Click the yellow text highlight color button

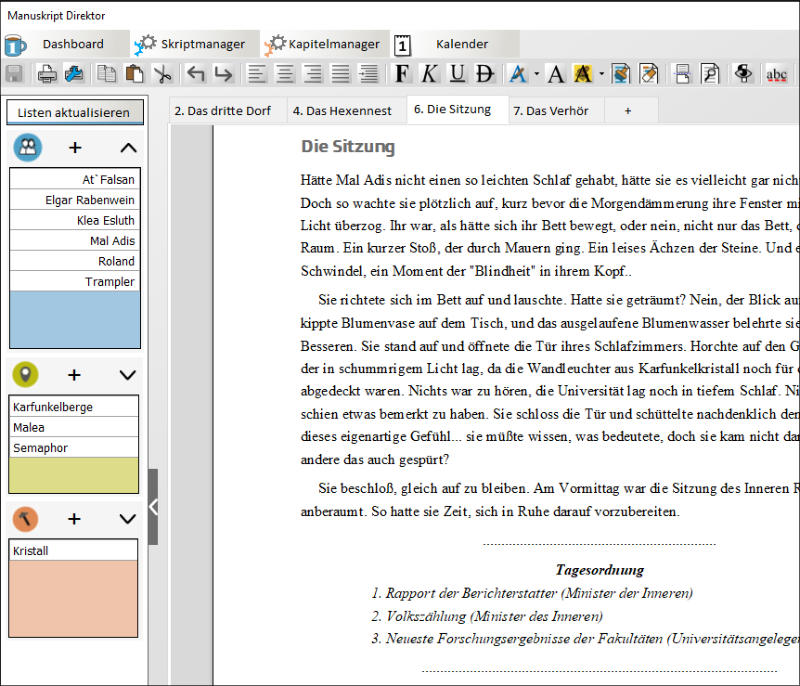pos(583,73)
